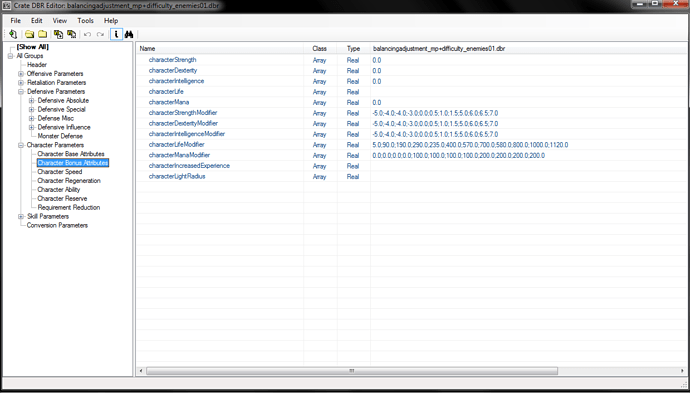Click the app icon in the title bar
Image resolution: width=690 pixels, height=393 pixels.
[7, 6]
